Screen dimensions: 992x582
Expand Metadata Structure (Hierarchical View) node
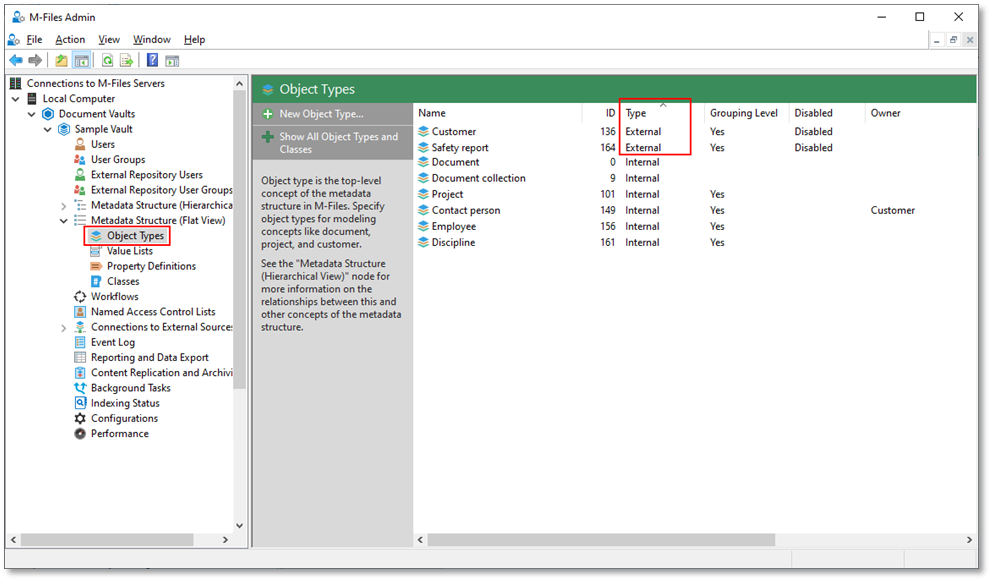click(x=63, y=206)
